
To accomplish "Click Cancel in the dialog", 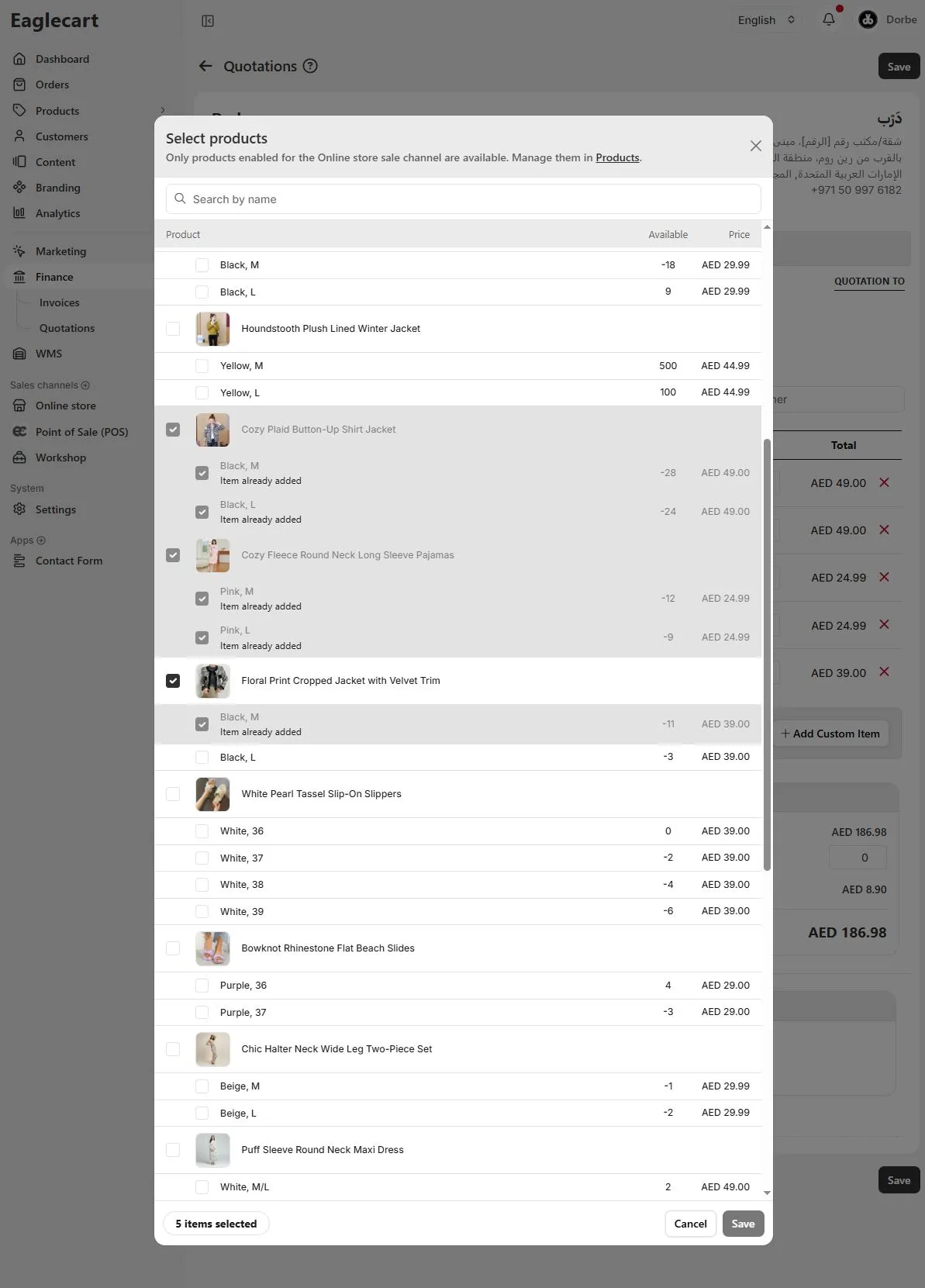I will pos(690,1224).
